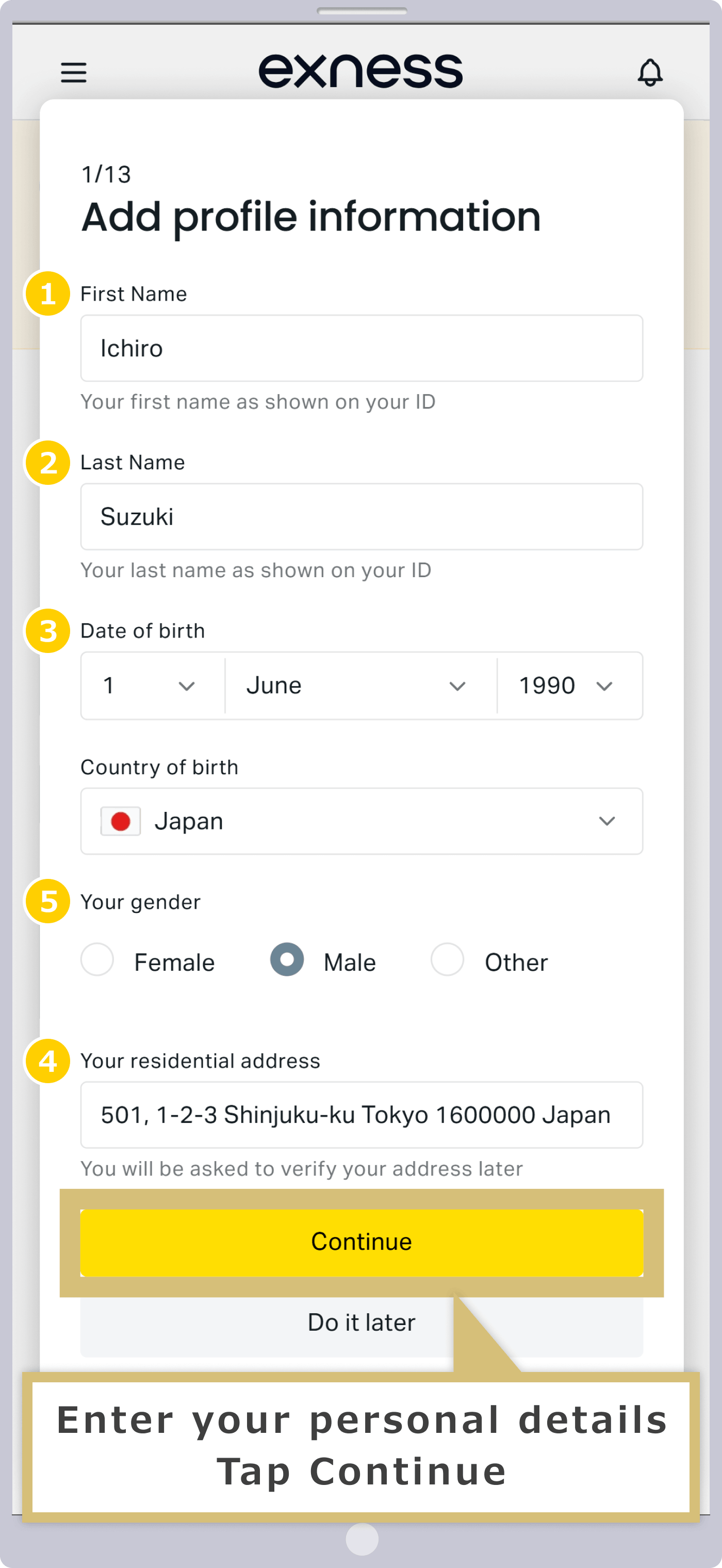This screenshot has width=722, height=1568.
Task: Click the 'Date of birth' label
Action: [x=142, y=631]
